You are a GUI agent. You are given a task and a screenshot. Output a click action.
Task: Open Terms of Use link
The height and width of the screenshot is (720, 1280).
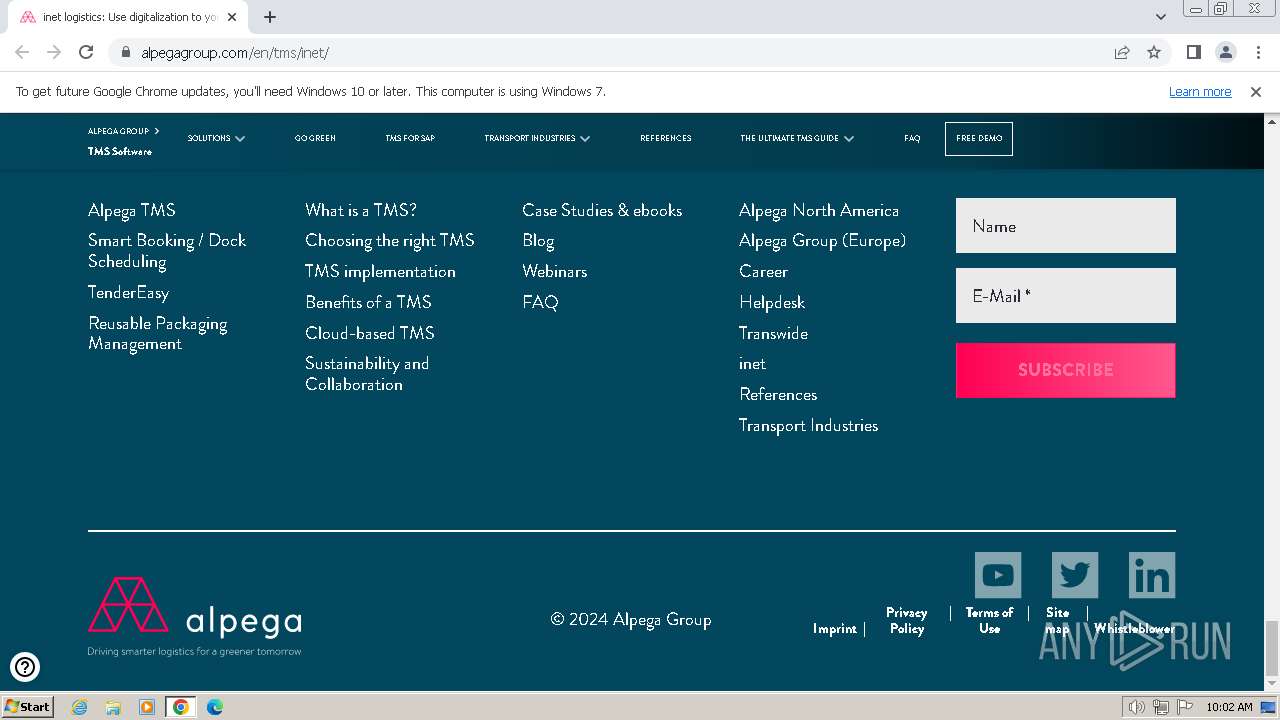(x=989, y=620)
